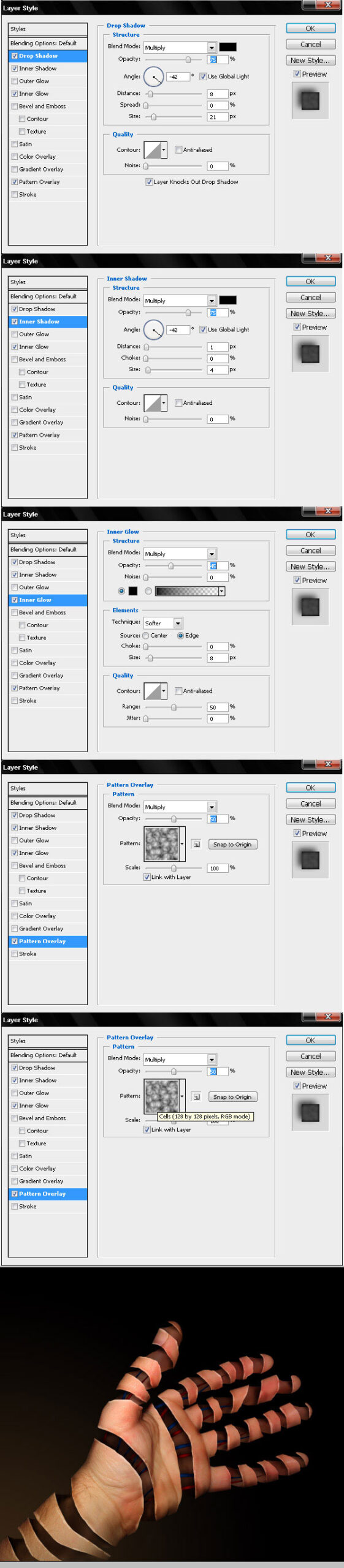Click OK in the Inner Glow dialog
Viewport: 344px width, 1568px height.
310,534
